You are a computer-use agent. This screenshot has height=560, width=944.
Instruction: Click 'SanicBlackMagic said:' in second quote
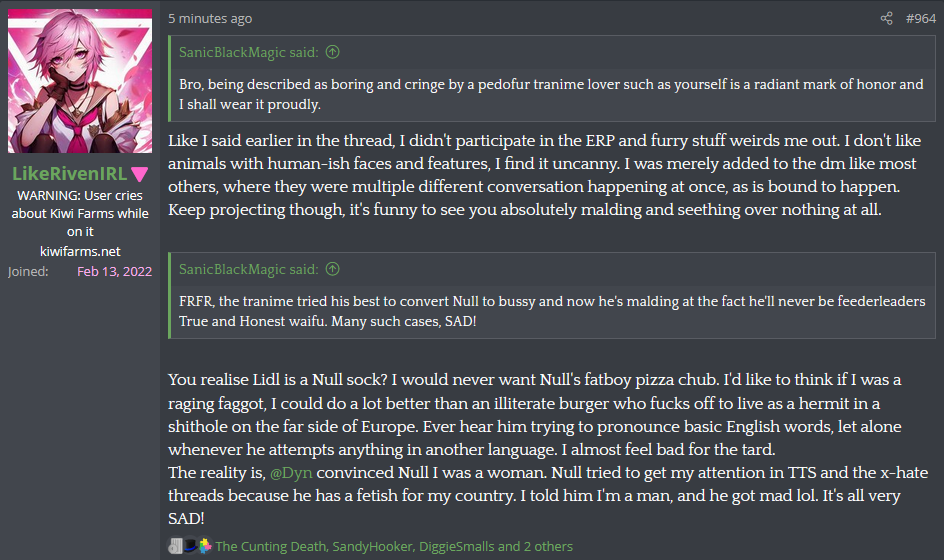(250, 268)
